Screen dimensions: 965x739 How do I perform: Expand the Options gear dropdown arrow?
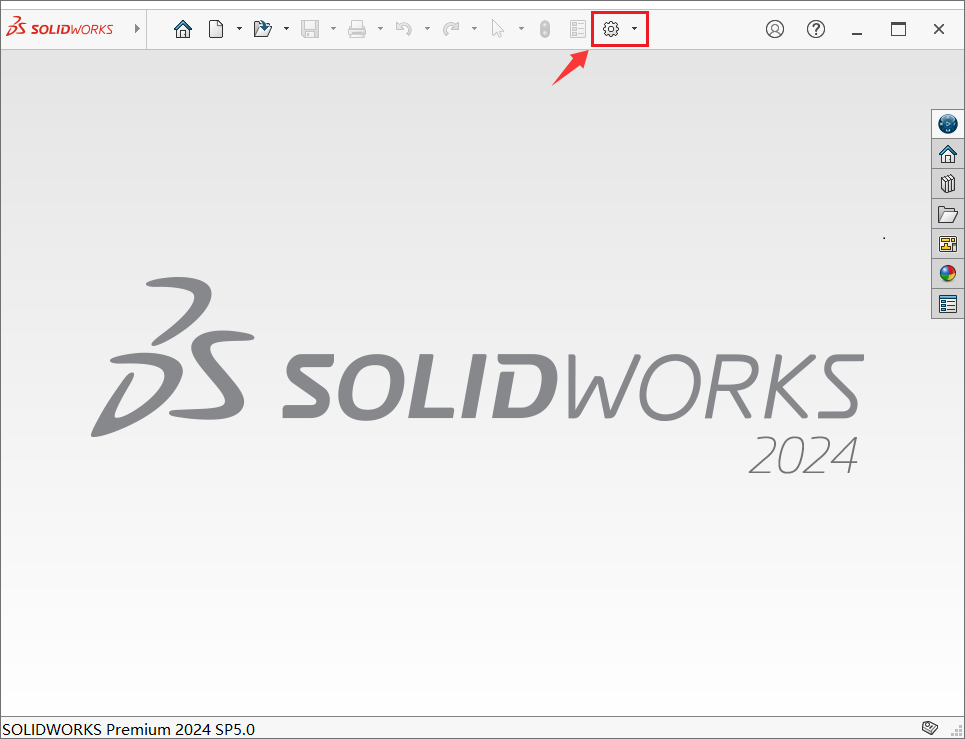coord(635,29)
